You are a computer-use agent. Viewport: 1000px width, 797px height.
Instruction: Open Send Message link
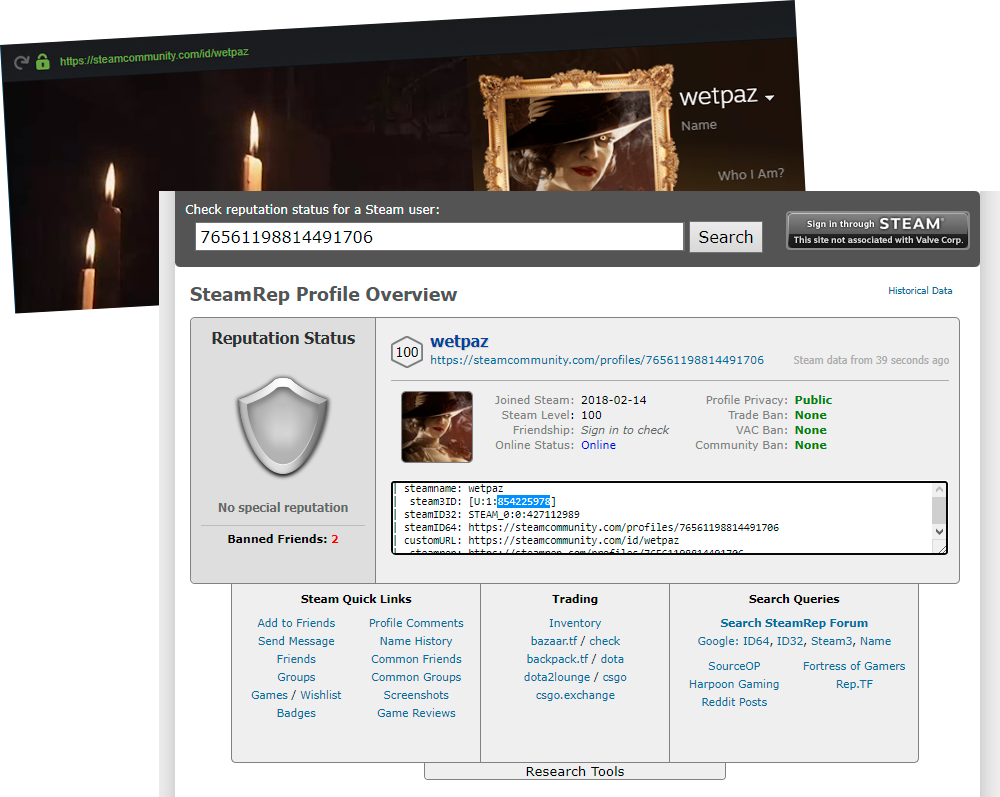point(296,641)
